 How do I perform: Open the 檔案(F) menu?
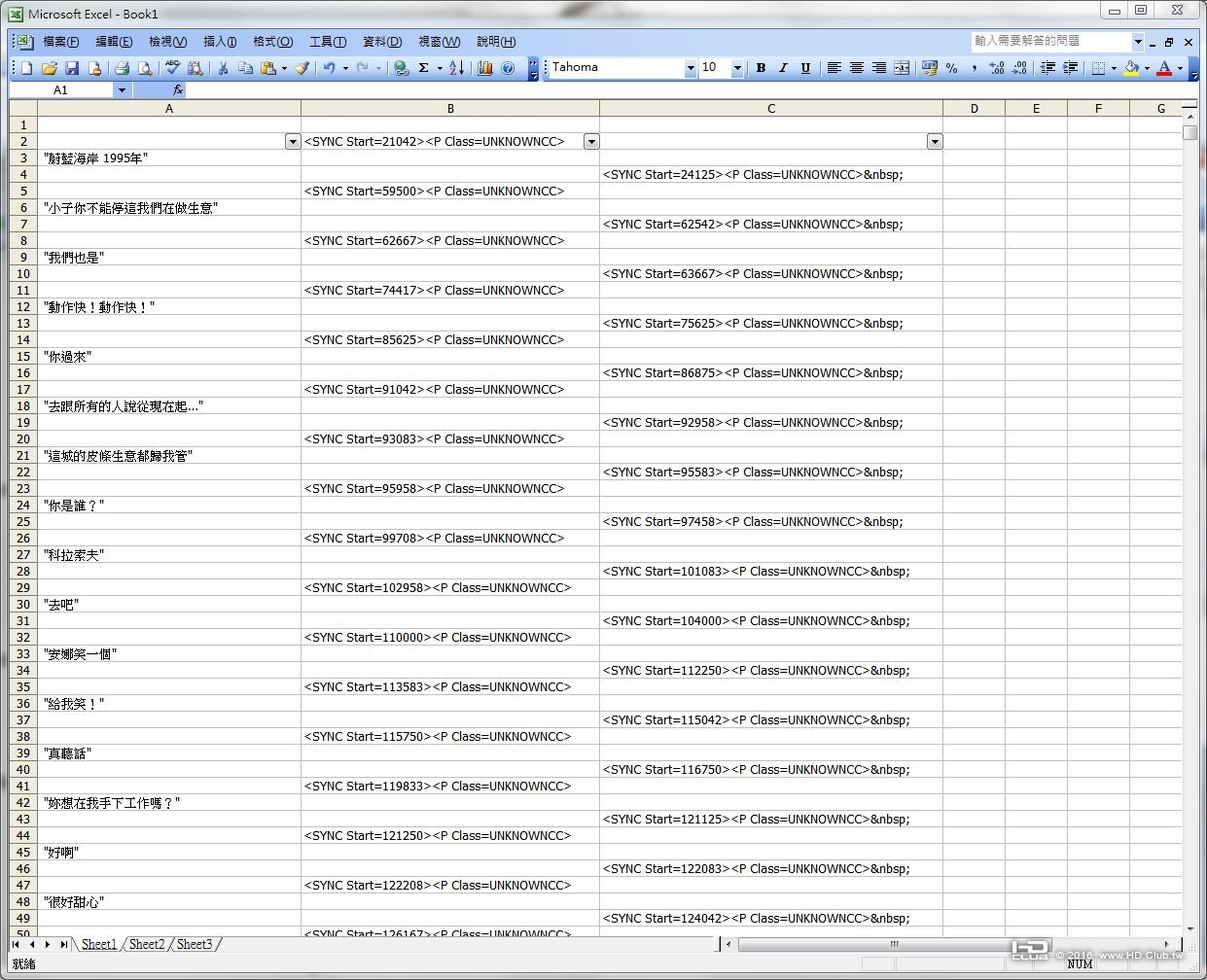(x=60, y=42)
